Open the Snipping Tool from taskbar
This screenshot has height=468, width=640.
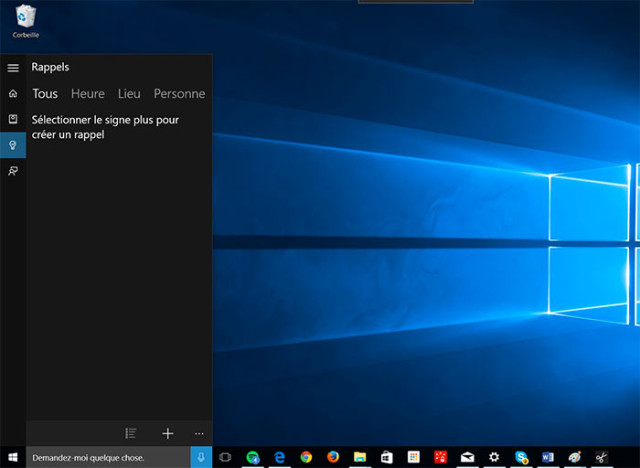pyautogui.click(x=602, y=457)
